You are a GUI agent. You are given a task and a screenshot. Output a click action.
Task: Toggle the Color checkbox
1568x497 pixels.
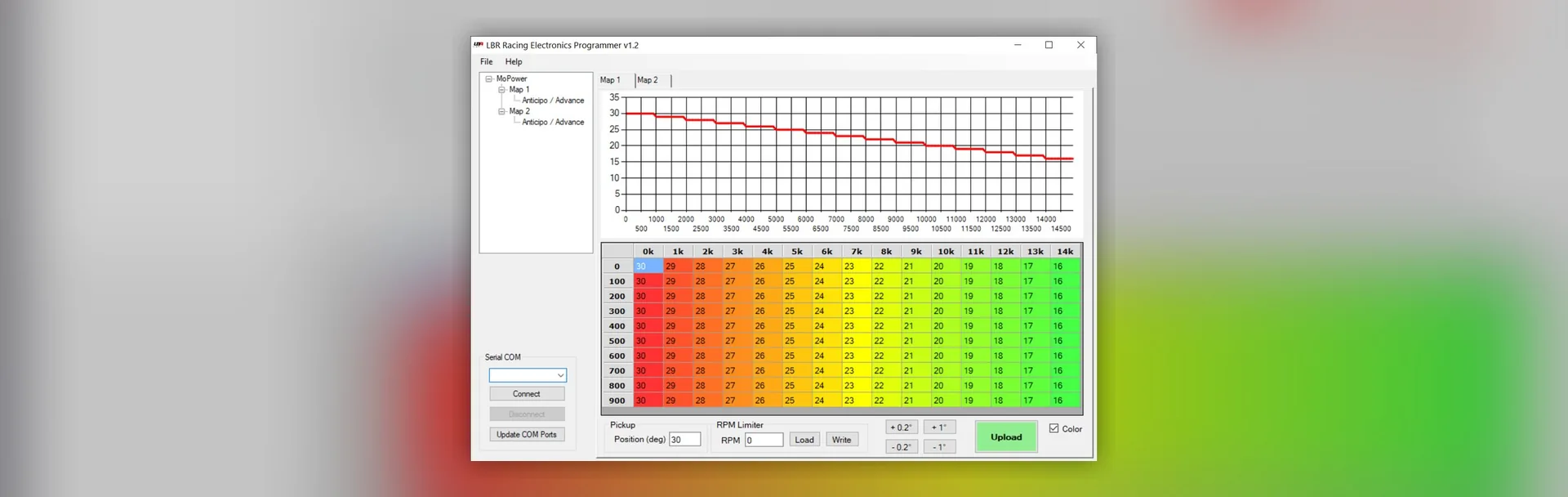tap(1054, 428)
